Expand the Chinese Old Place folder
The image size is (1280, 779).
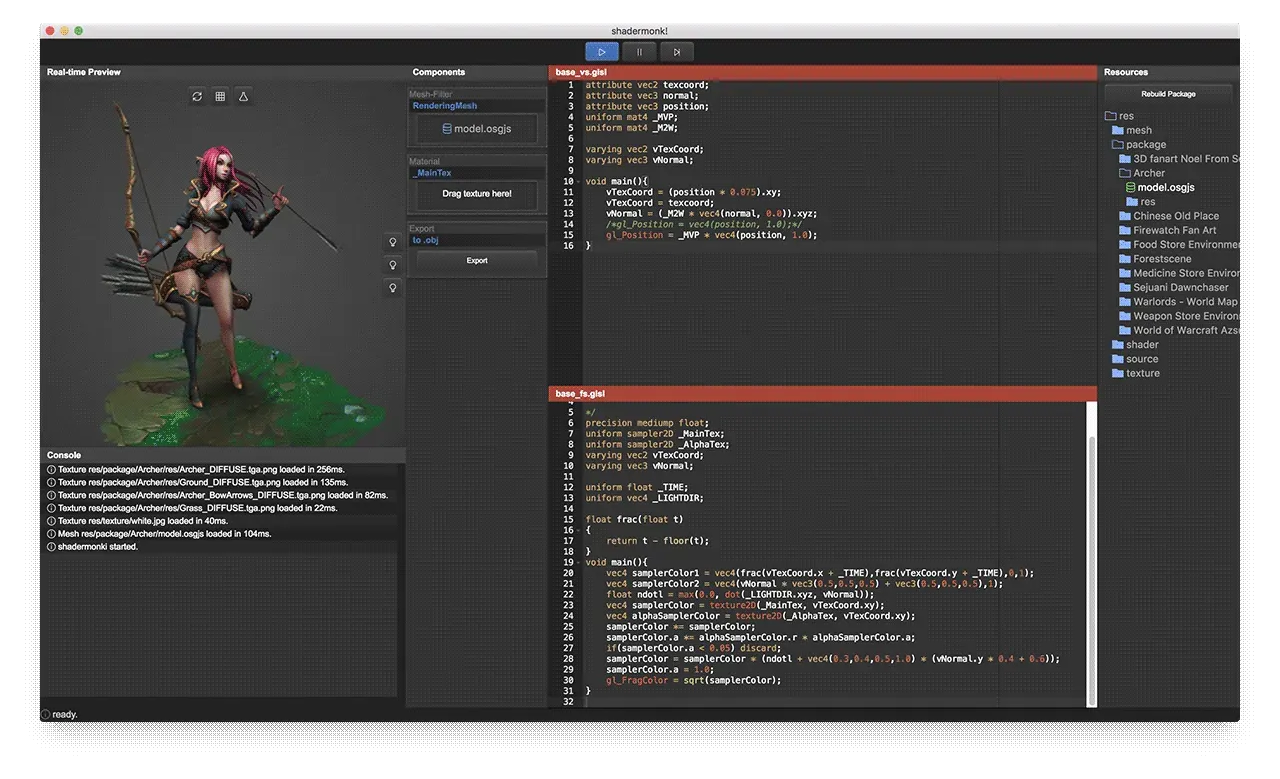pyautogui.click(x=1125, y=216)
